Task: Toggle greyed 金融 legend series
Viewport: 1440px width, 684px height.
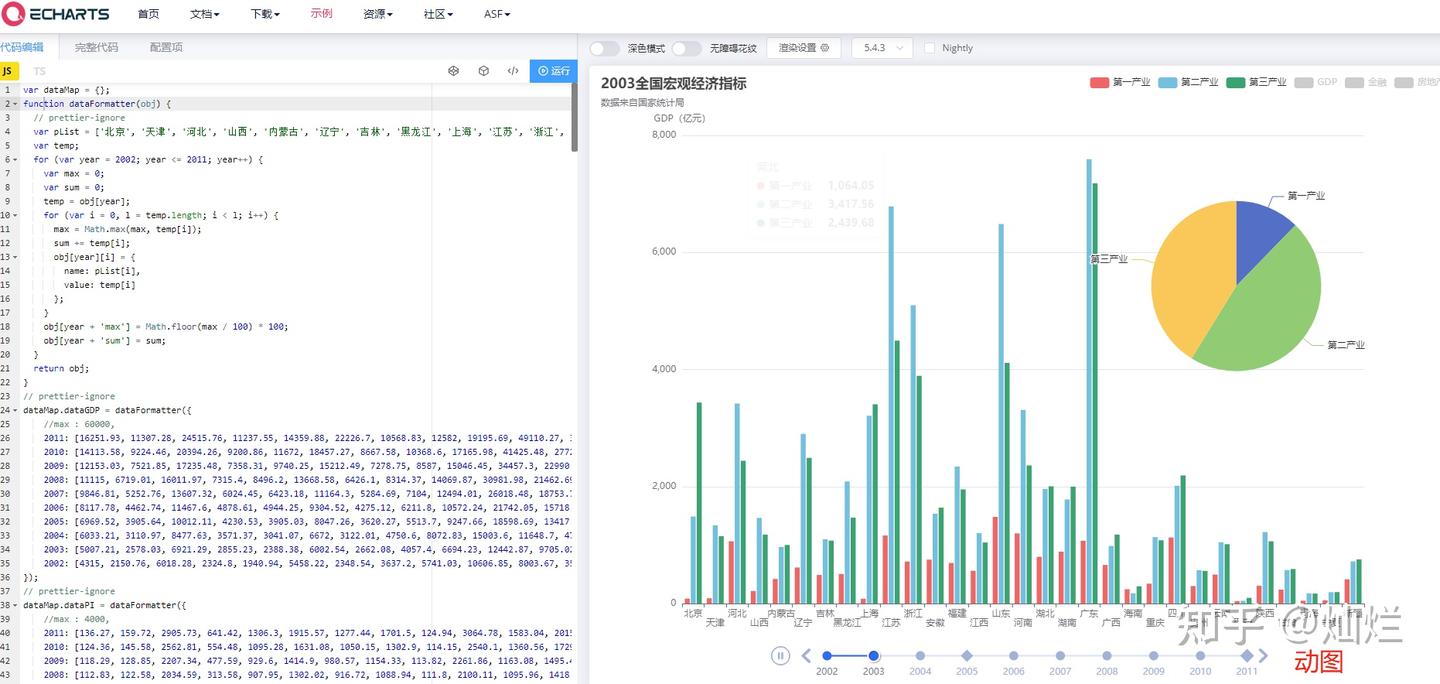Action: (x=1366, y=82)
